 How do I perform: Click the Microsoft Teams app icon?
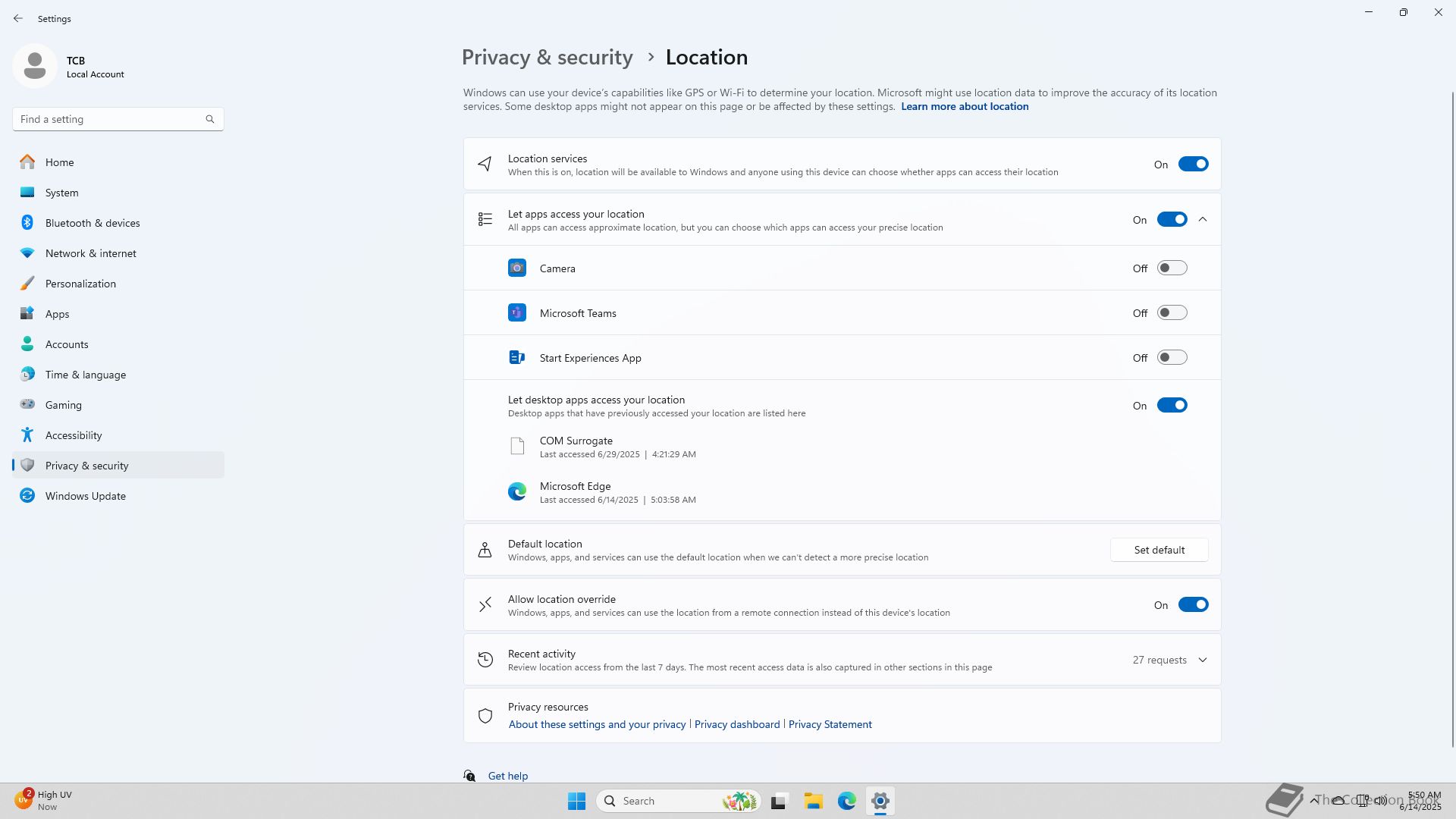(517, 313)
